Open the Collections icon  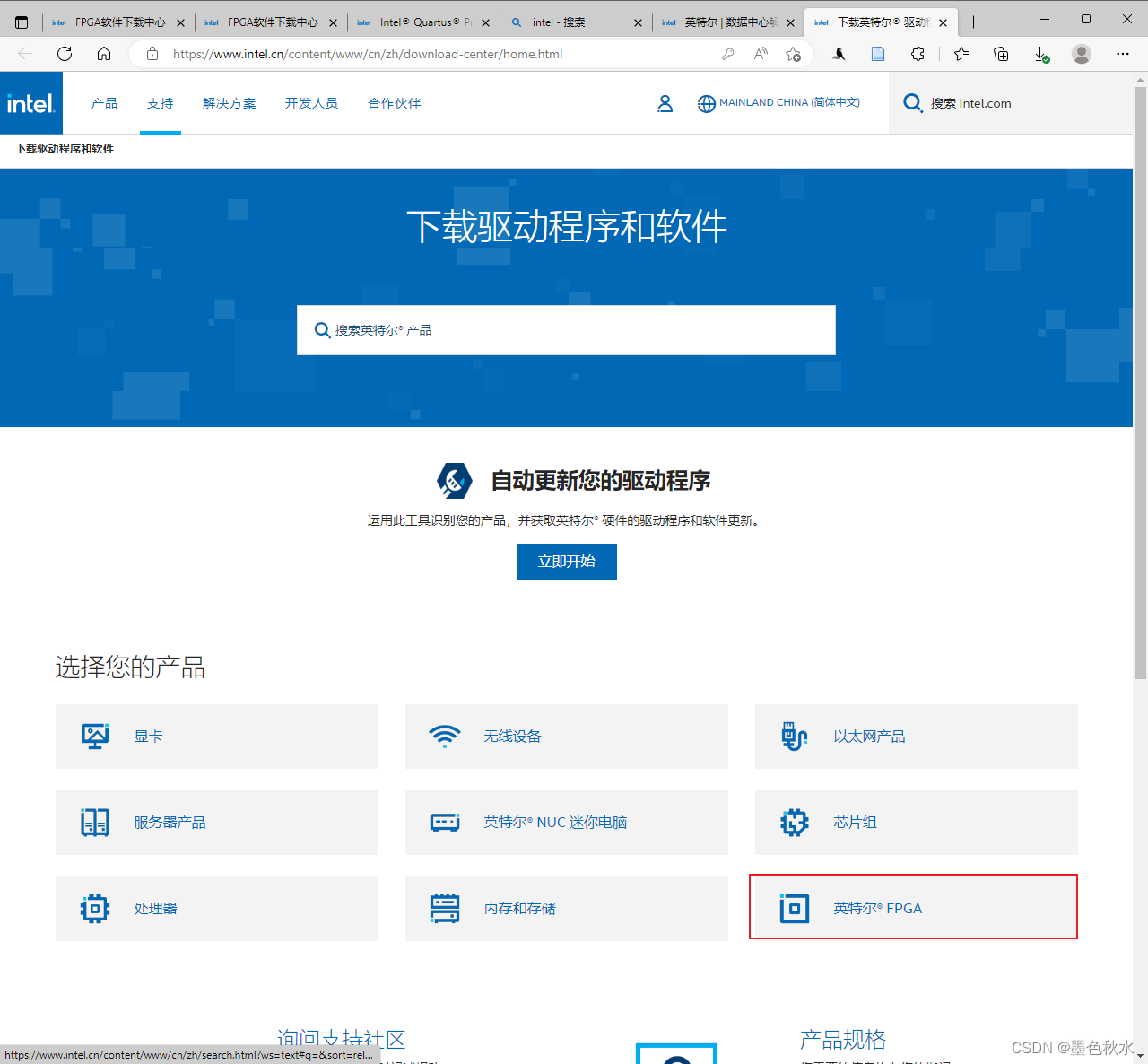1001,54
